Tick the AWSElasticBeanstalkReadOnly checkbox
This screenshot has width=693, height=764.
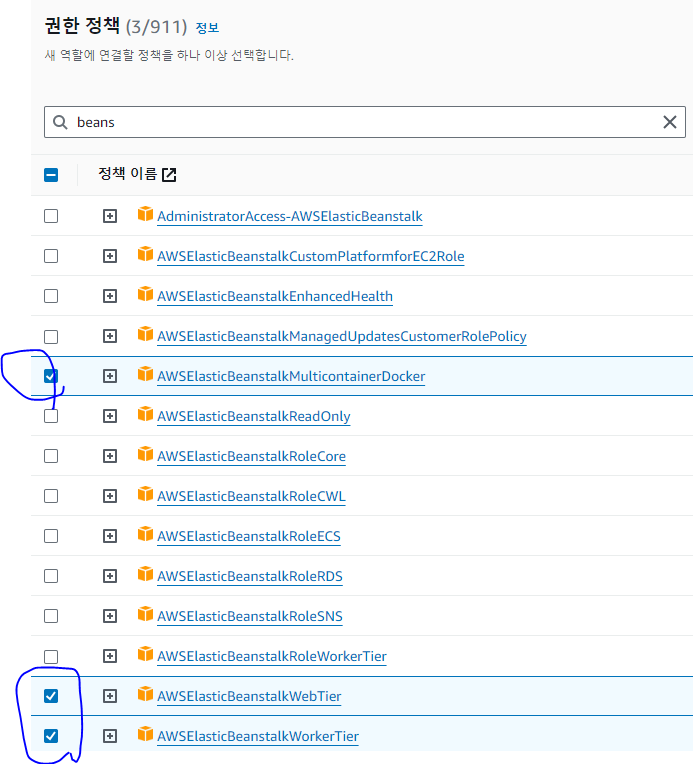[x=51, y=416]
